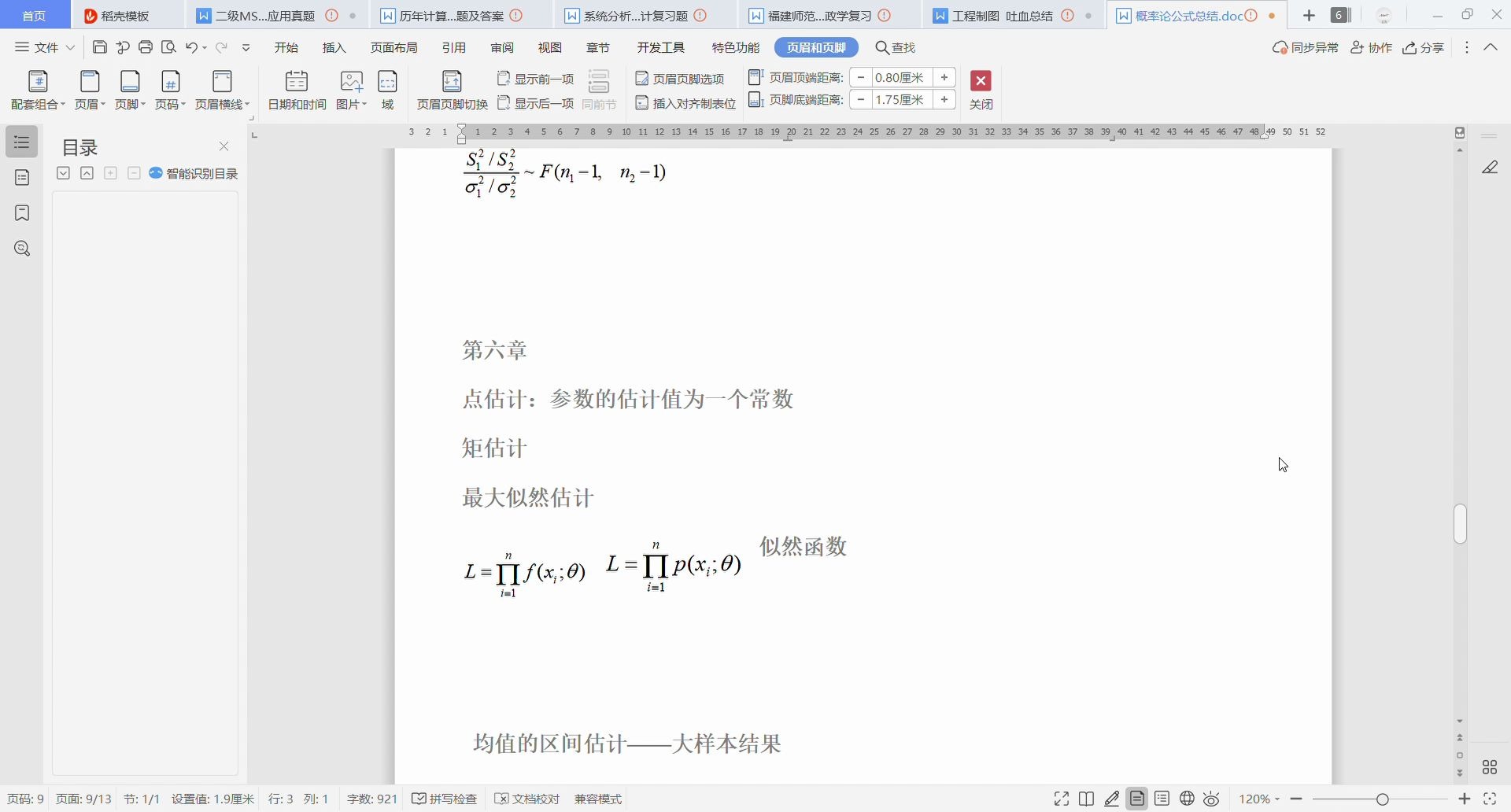Decrease 页脚底端距离 with minus button
Viewport: 1511px width, 812px height.
coord(862,99)
